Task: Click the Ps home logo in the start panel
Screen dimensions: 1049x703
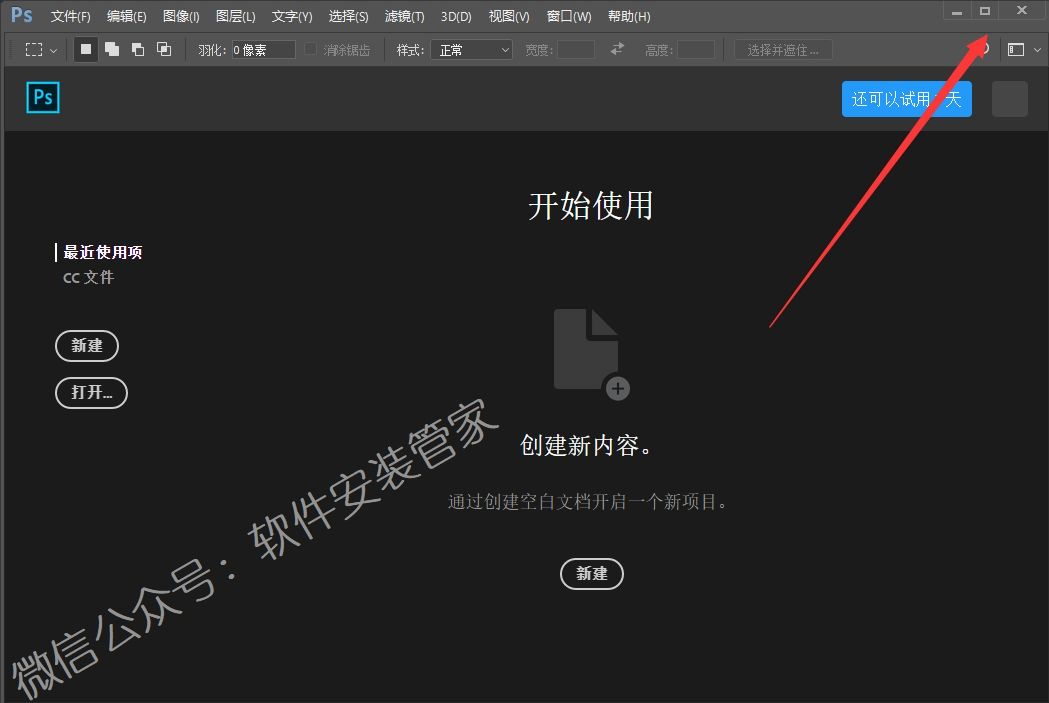Action: coord(43,98)
